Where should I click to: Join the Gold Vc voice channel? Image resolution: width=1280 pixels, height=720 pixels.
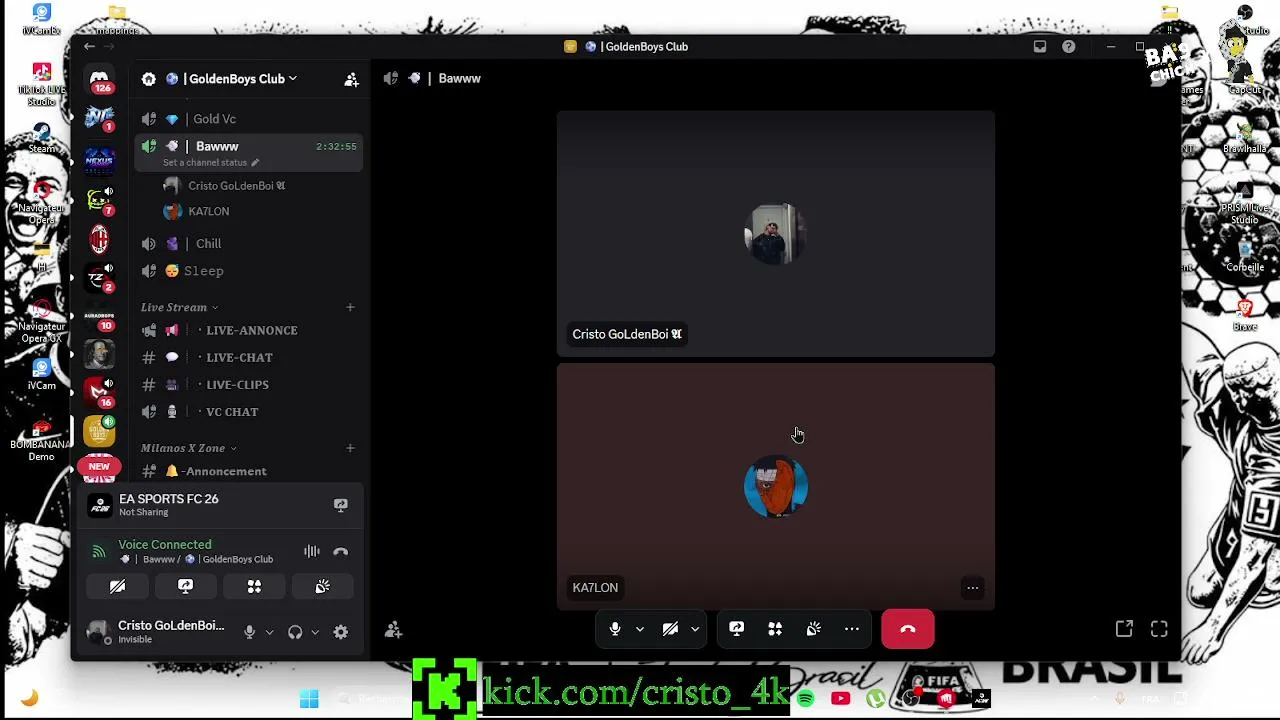(249, 119)
